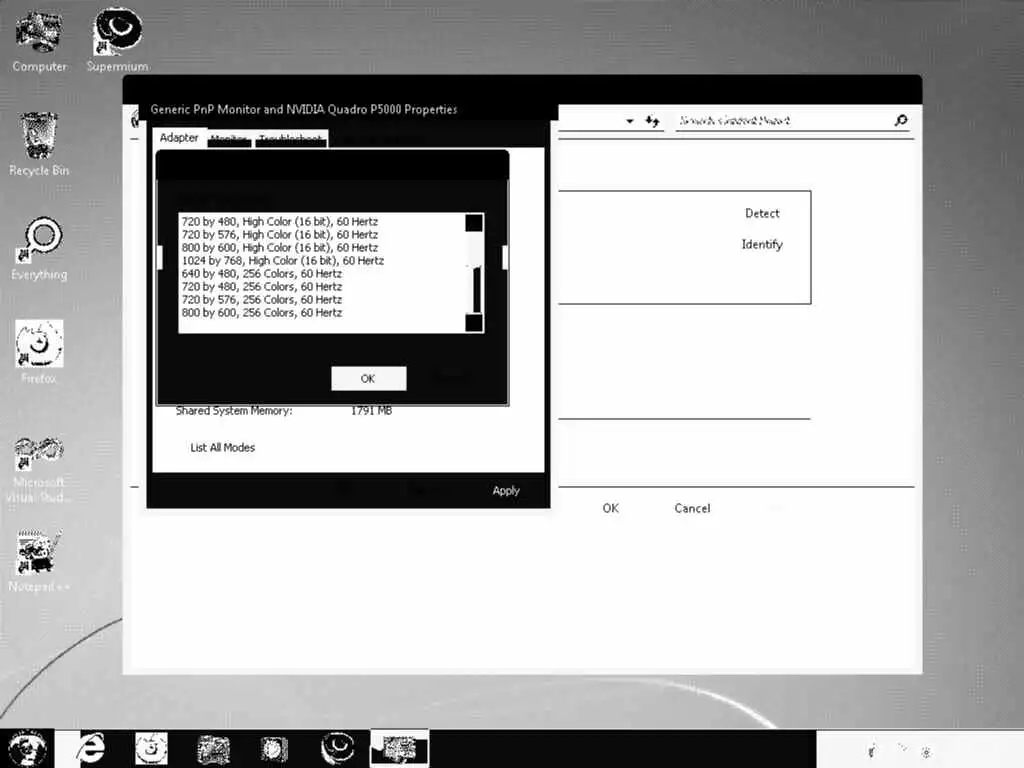
Task: Click the magnifier icon in Control Panel search
Action: click(901, 120)
